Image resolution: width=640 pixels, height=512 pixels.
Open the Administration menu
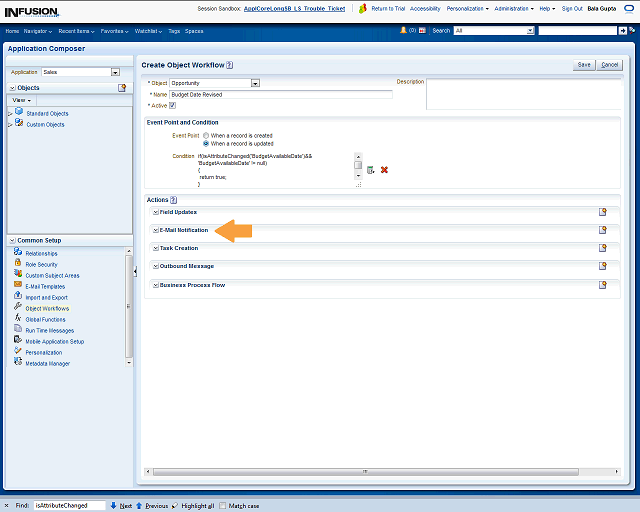(x=513, y=8)
